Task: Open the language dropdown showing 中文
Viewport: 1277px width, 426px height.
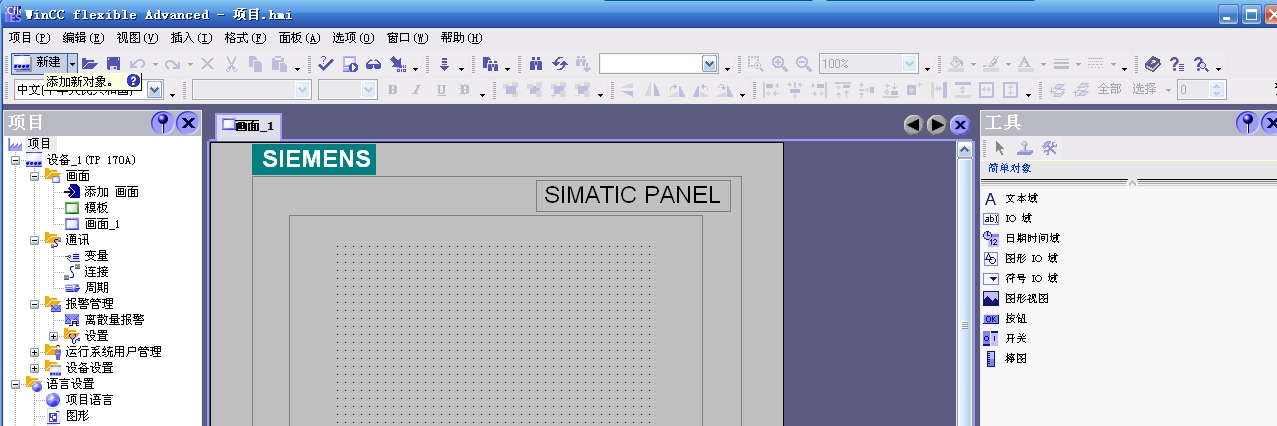Action: (x=155, y=90)
